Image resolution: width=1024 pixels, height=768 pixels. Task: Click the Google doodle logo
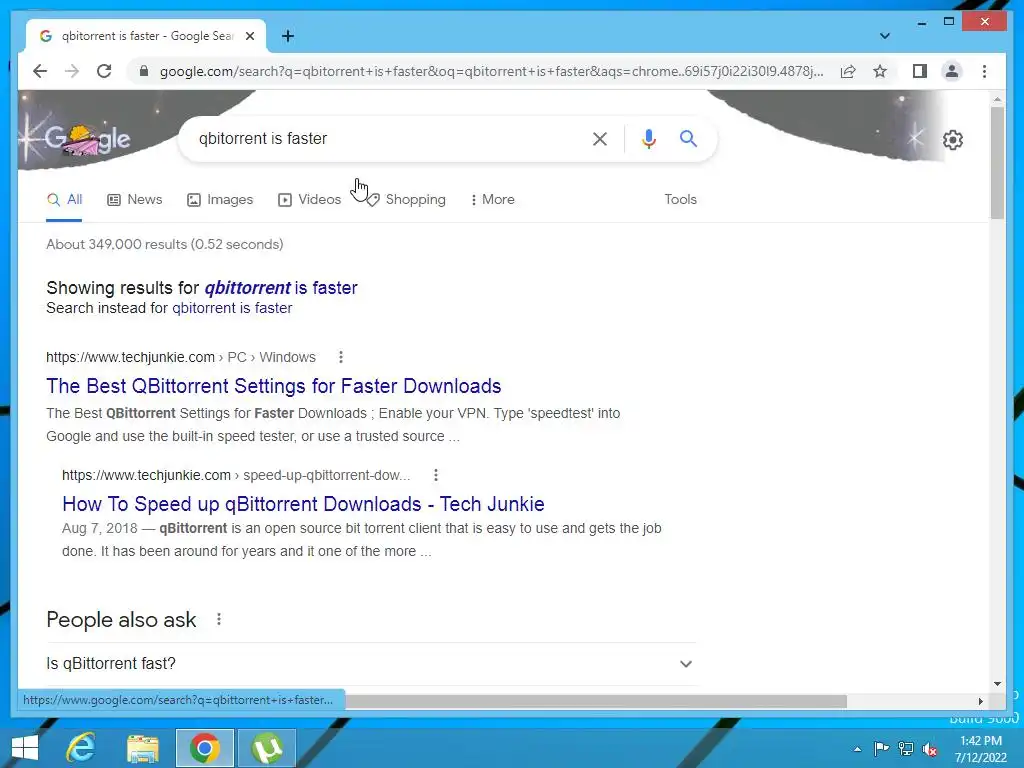[x=86, y=138]
